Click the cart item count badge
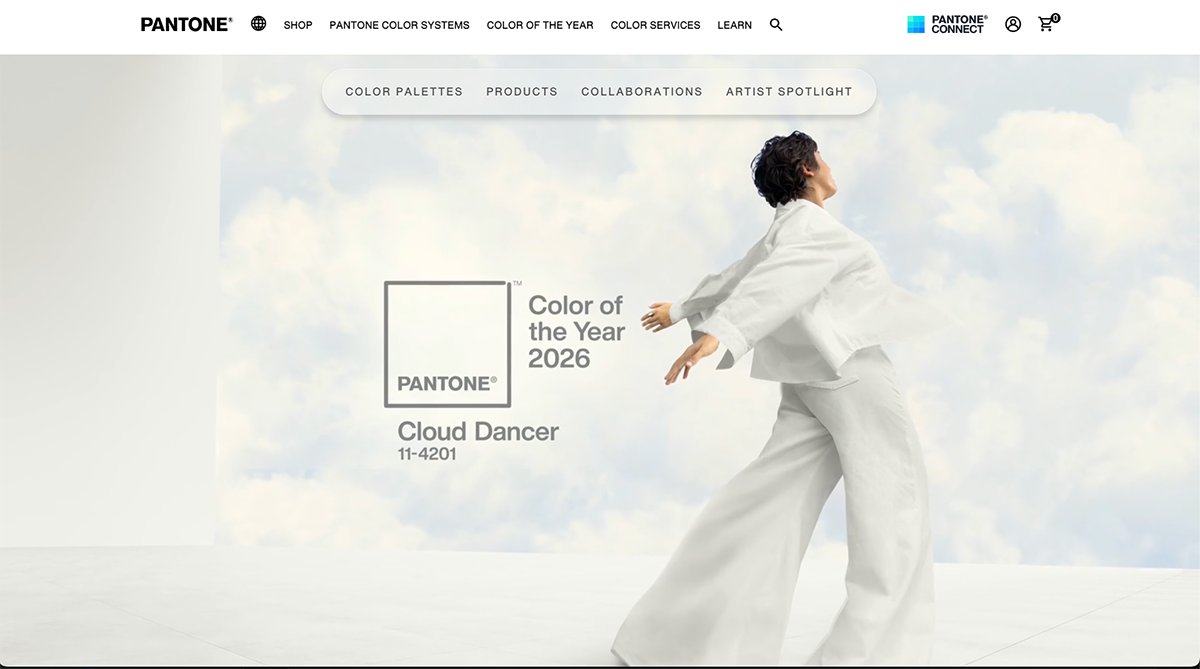This screenshot has width=1200, height=669. (x=1053, y=16)
